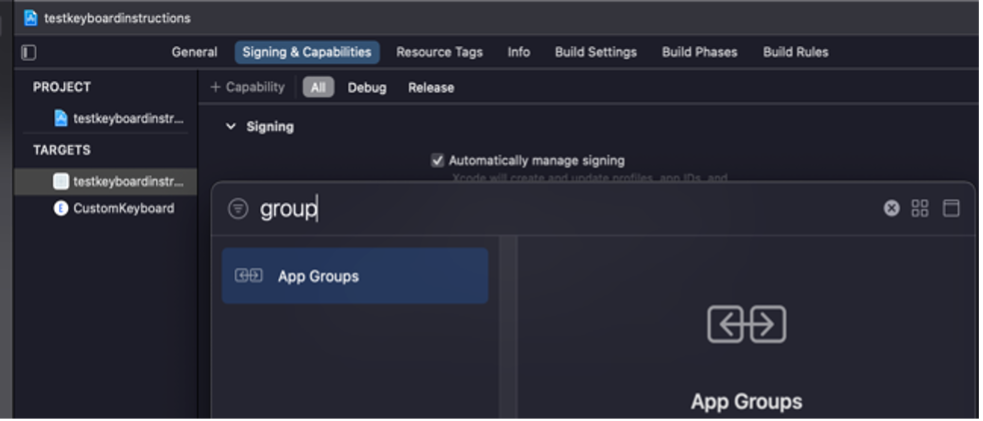
Task: Click the PROJECT section header
Action: click(x=62, y=87)
